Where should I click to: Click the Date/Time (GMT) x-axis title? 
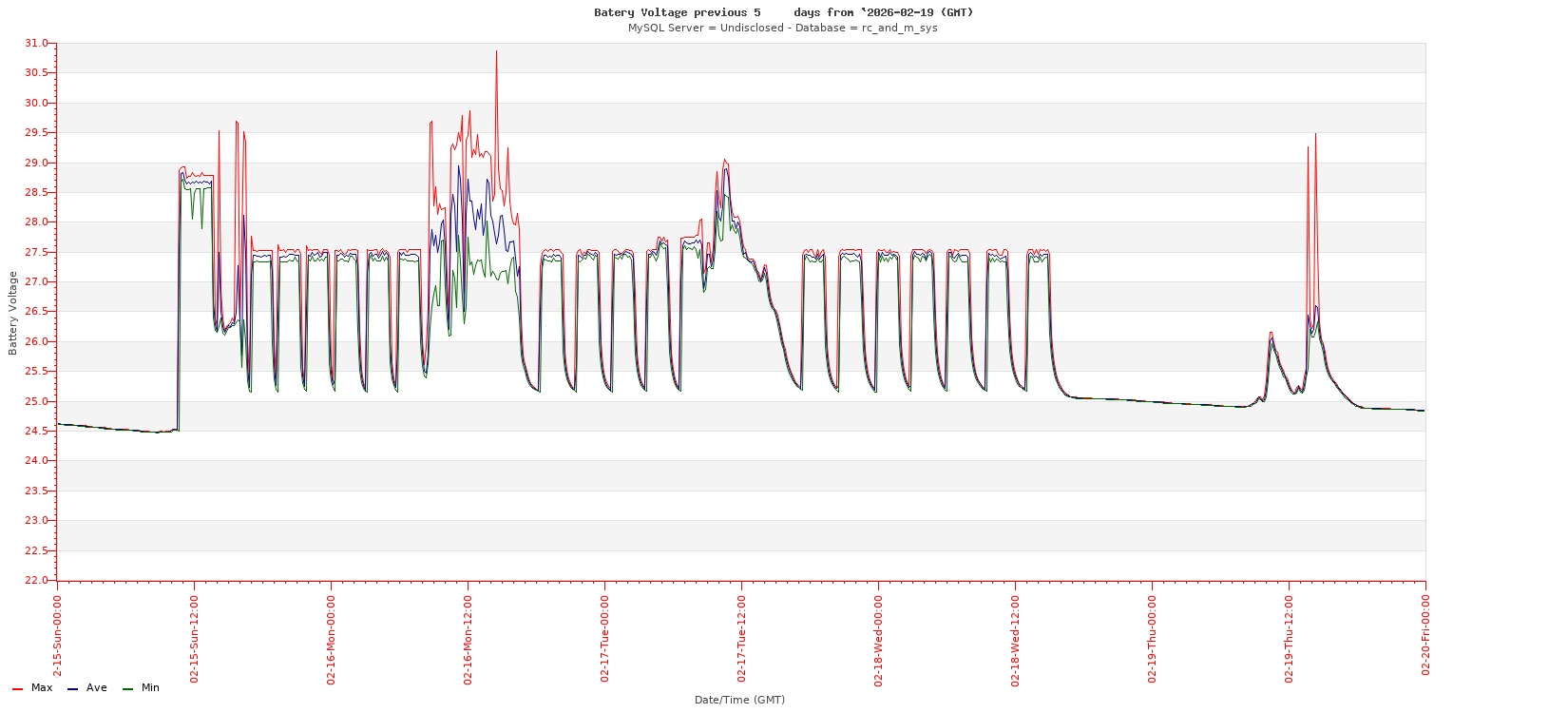(739, 700)
